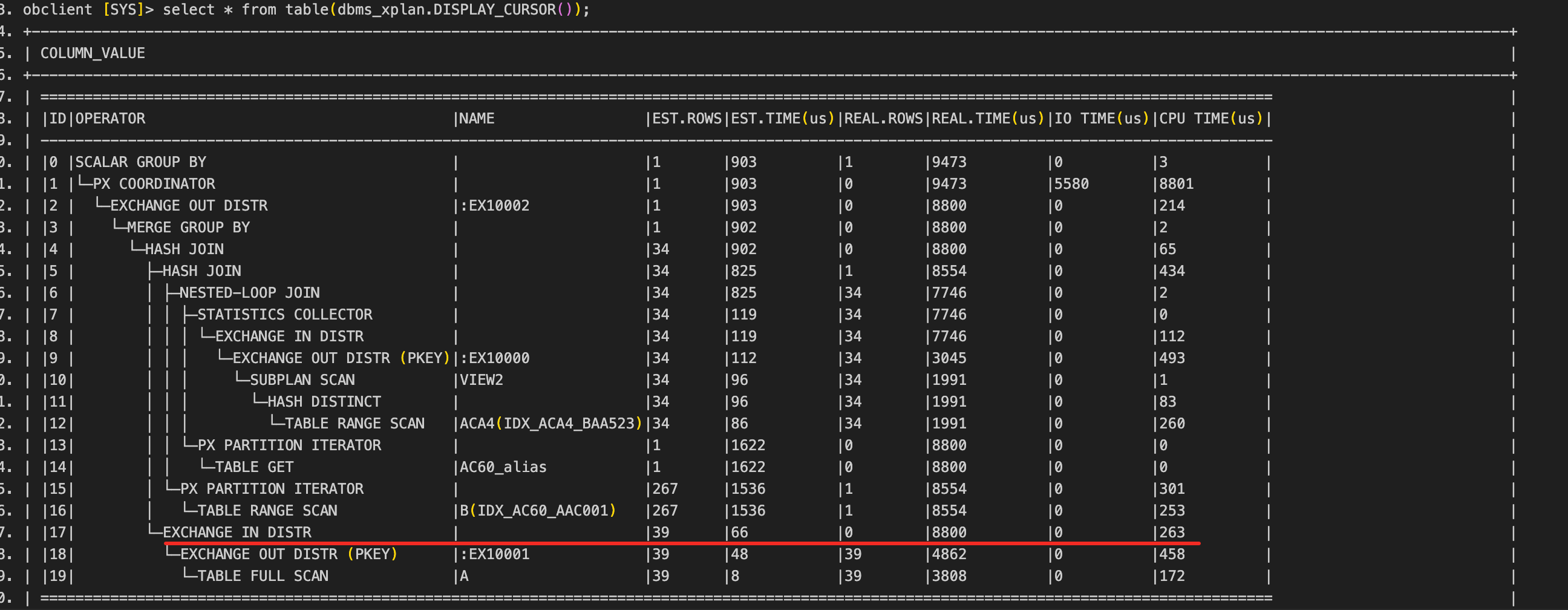Click the EST.TIME(us) column header
The height and width of the screenshot is (610, 1568).
[783, 119]
